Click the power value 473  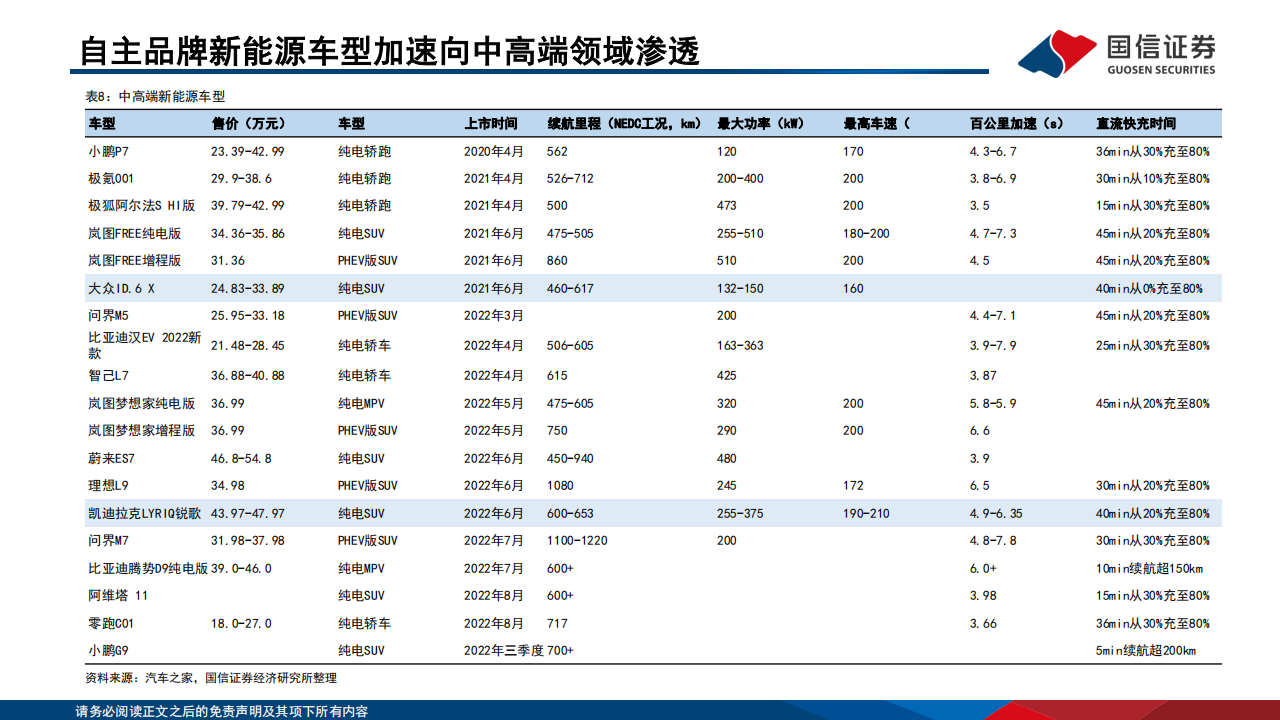pyautogui.click(x=727, y=206)
